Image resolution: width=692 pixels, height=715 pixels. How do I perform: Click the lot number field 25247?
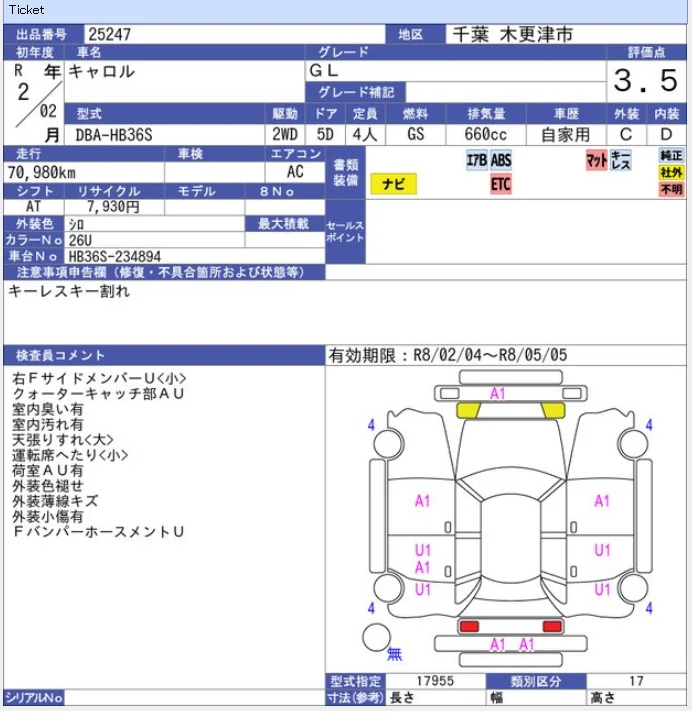tap(234, 34)
